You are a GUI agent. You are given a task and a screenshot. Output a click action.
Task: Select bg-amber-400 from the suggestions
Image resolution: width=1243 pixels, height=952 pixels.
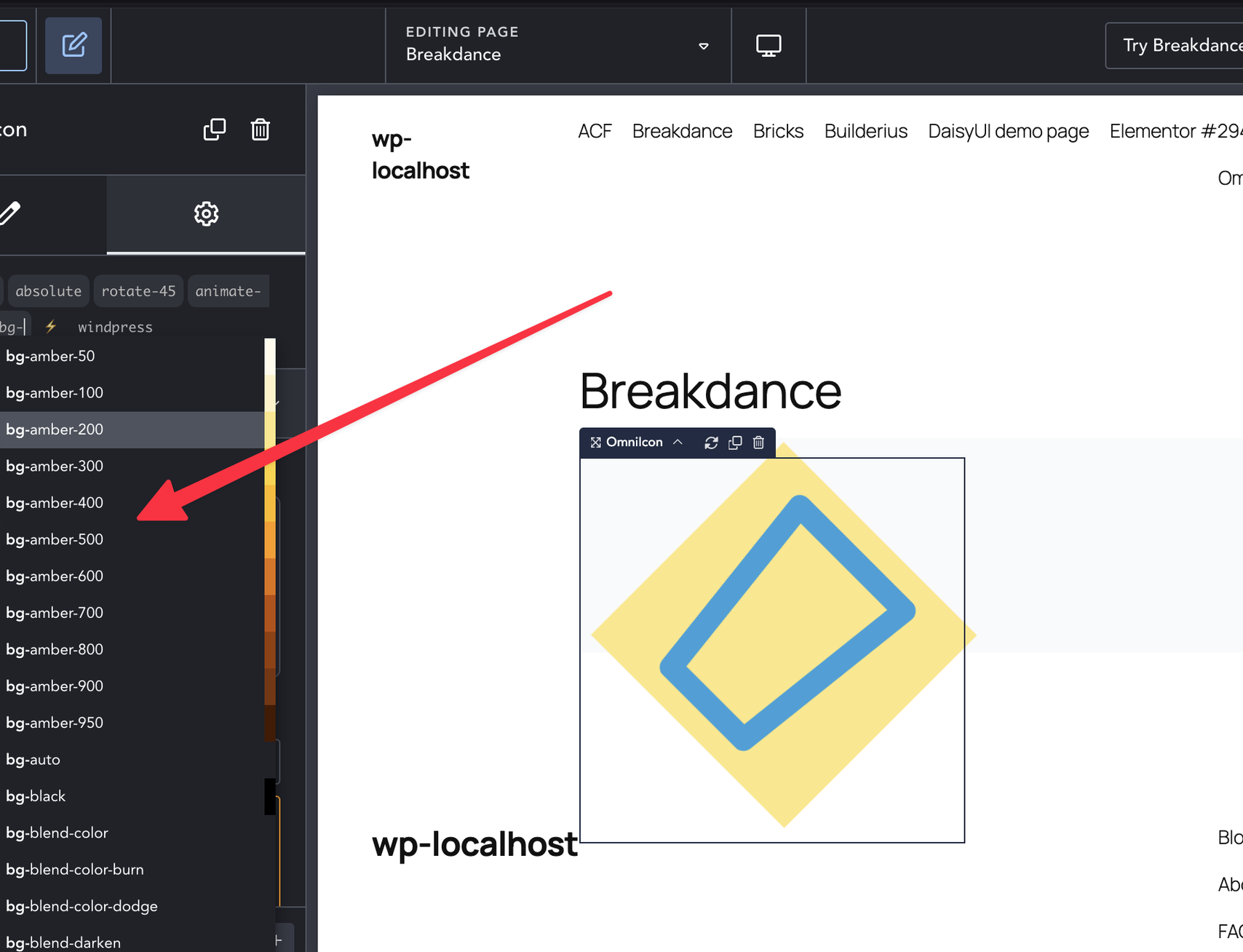pyautogui.click(x=55, y=503)
